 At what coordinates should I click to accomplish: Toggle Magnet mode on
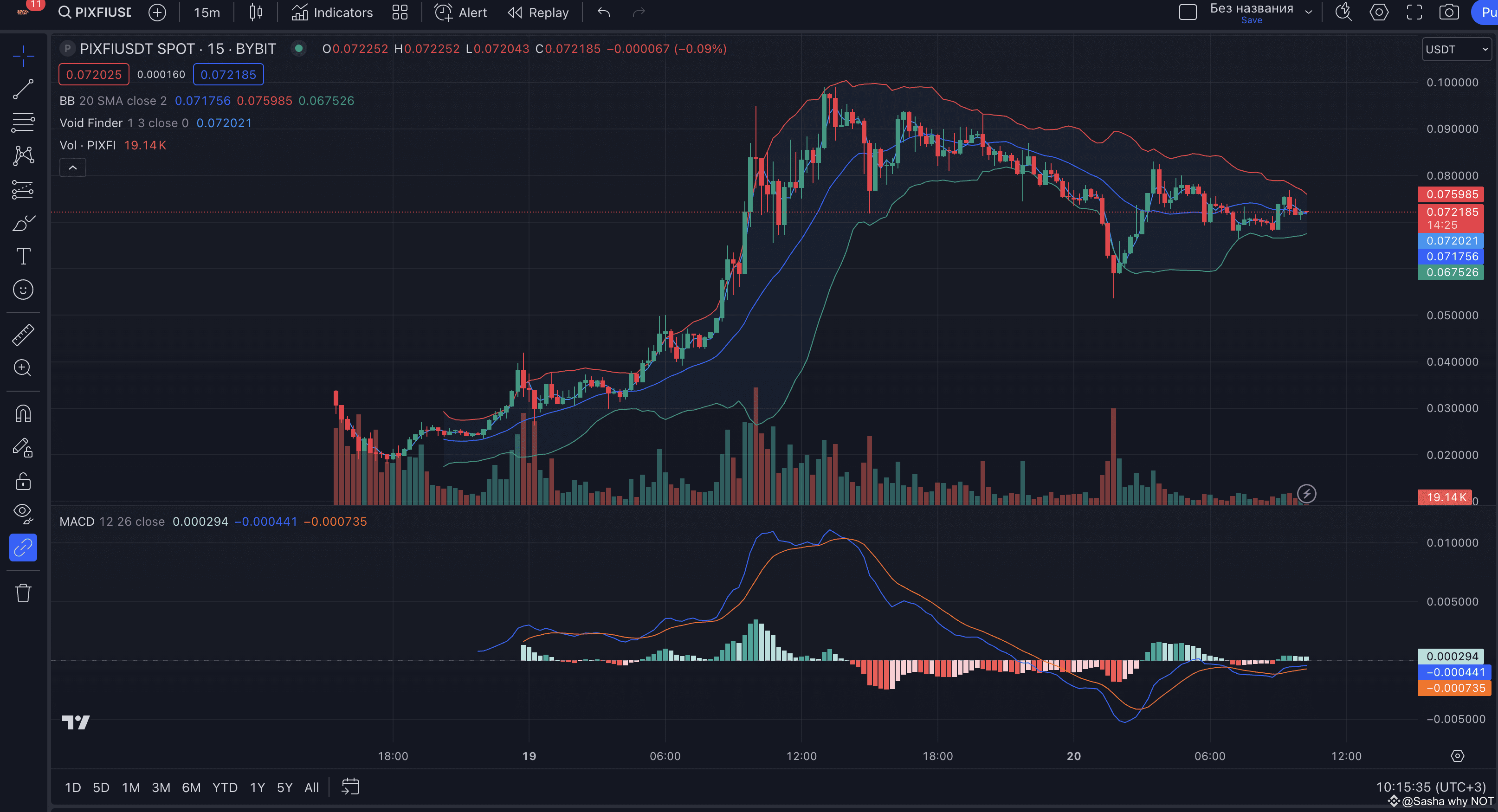23,414
